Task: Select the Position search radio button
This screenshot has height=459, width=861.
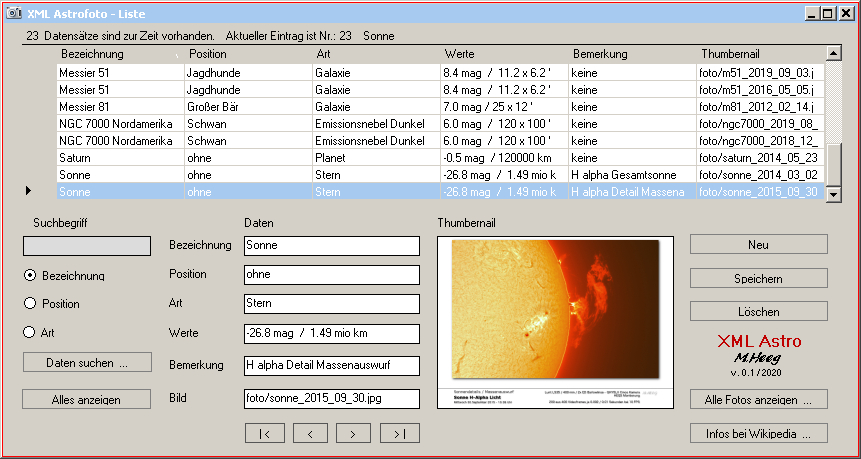Action: [30, 303]
